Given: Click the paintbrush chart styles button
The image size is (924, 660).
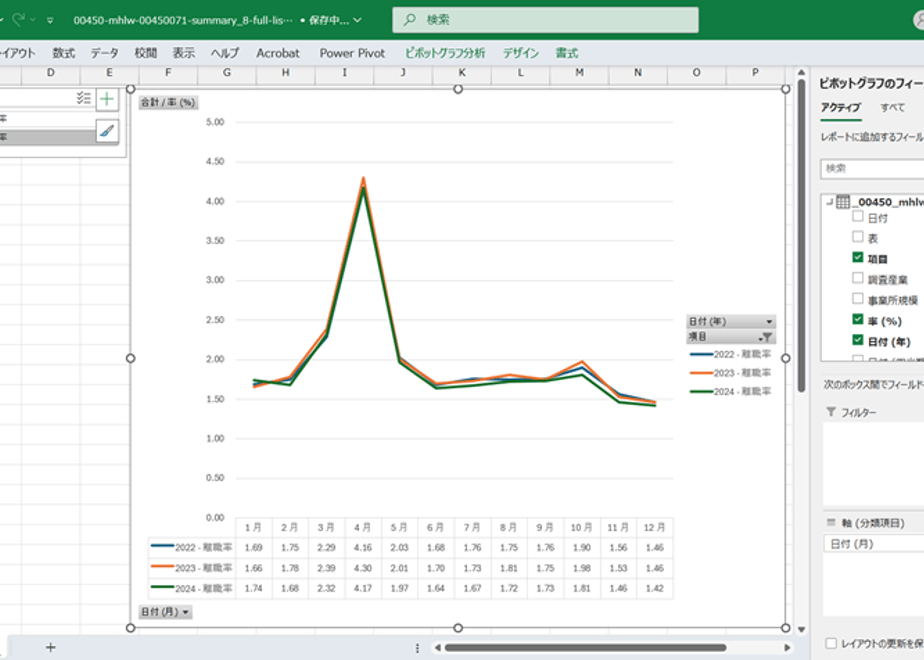Looking at the screenshot, I should [x=107, y=130].
